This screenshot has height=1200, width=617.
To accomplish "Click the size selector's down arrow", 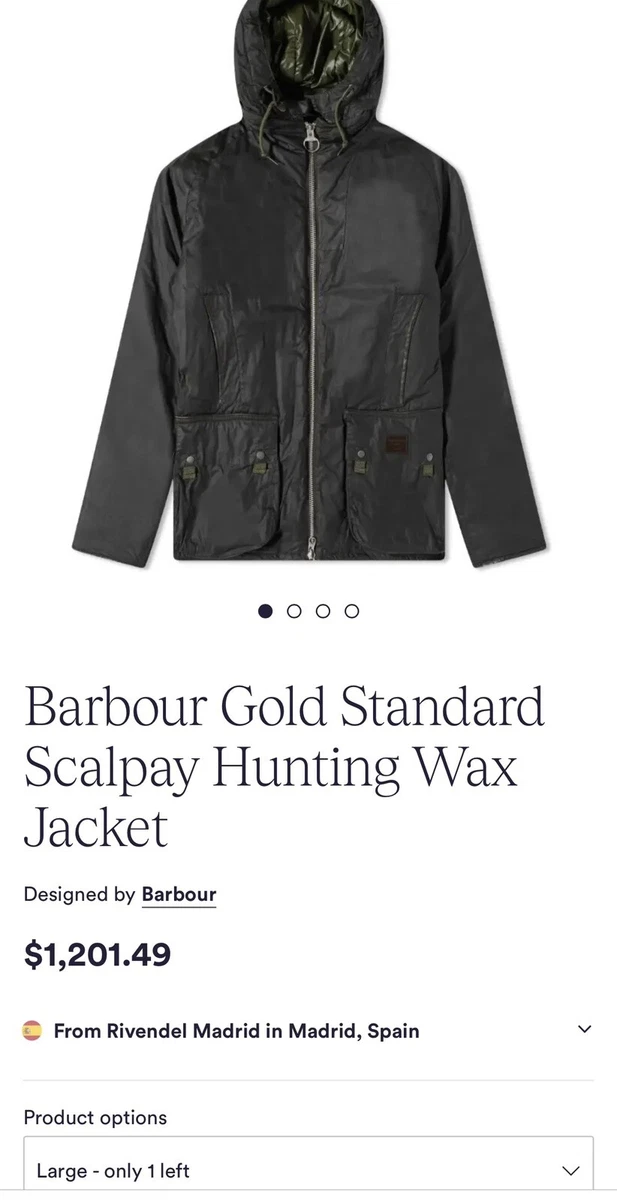I will tap(571, 1170).
